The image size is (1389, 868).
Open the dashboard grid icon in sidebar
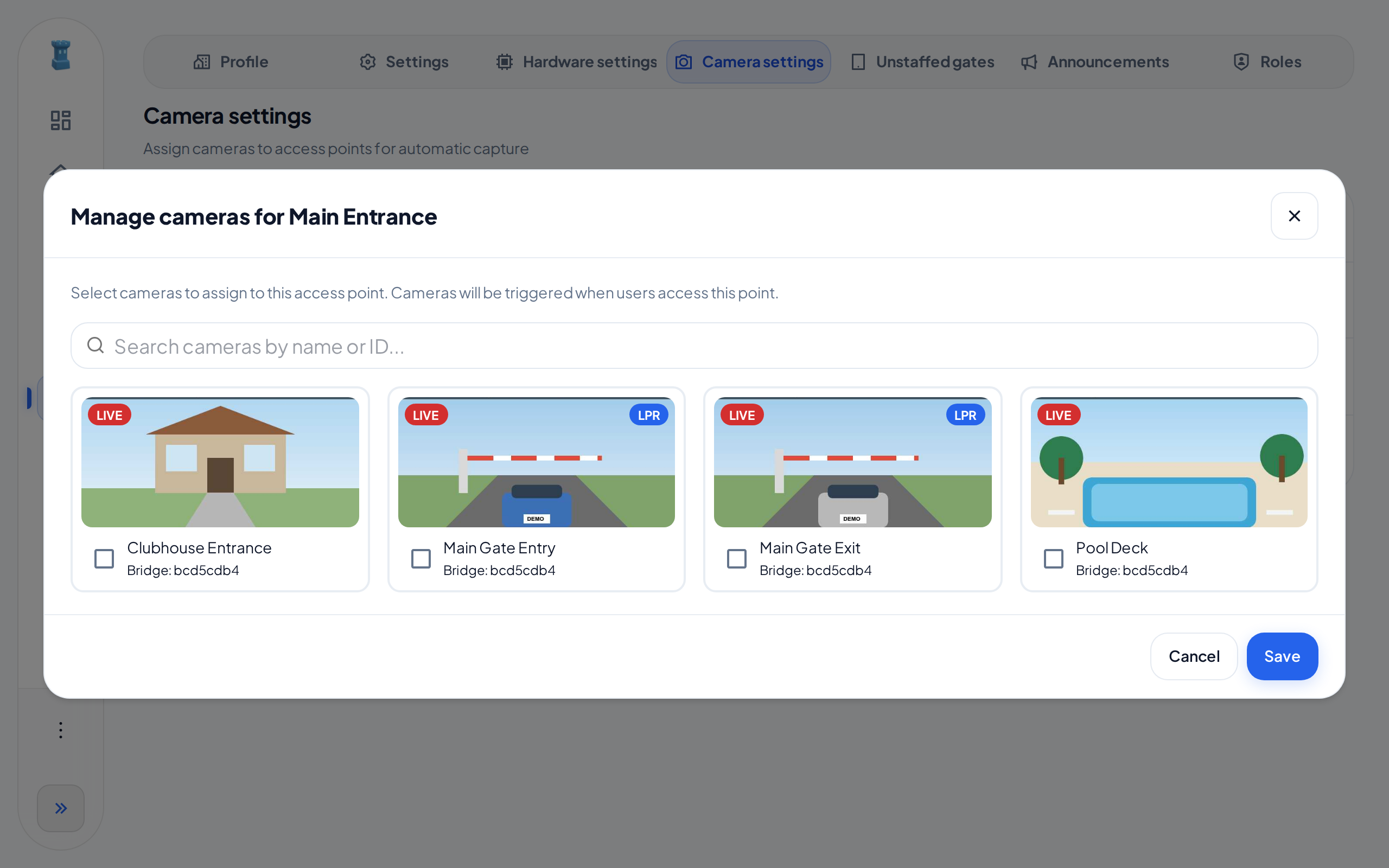click(61, 120)
